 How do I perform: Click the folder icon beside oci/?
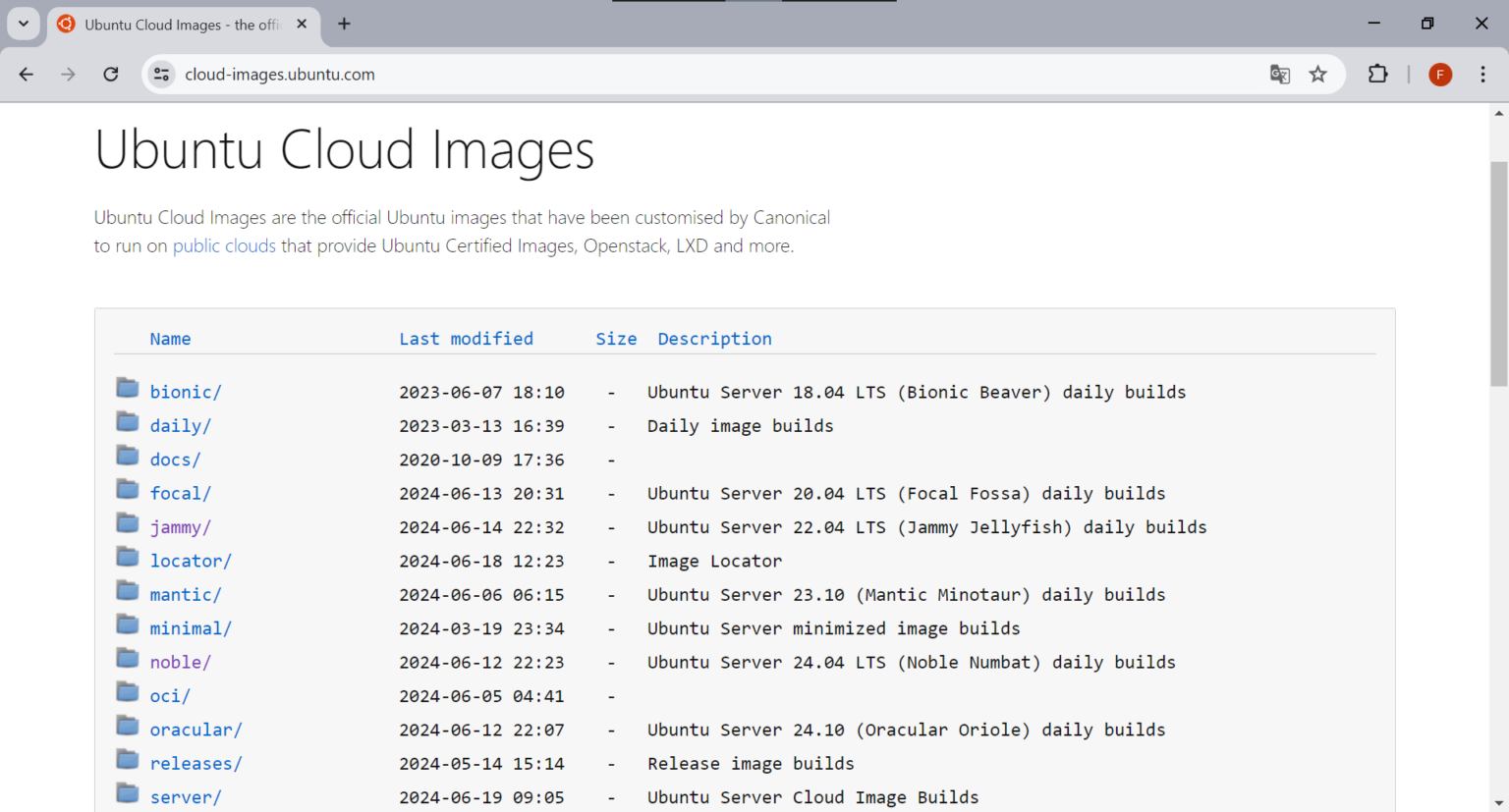(x=128, y=692)
